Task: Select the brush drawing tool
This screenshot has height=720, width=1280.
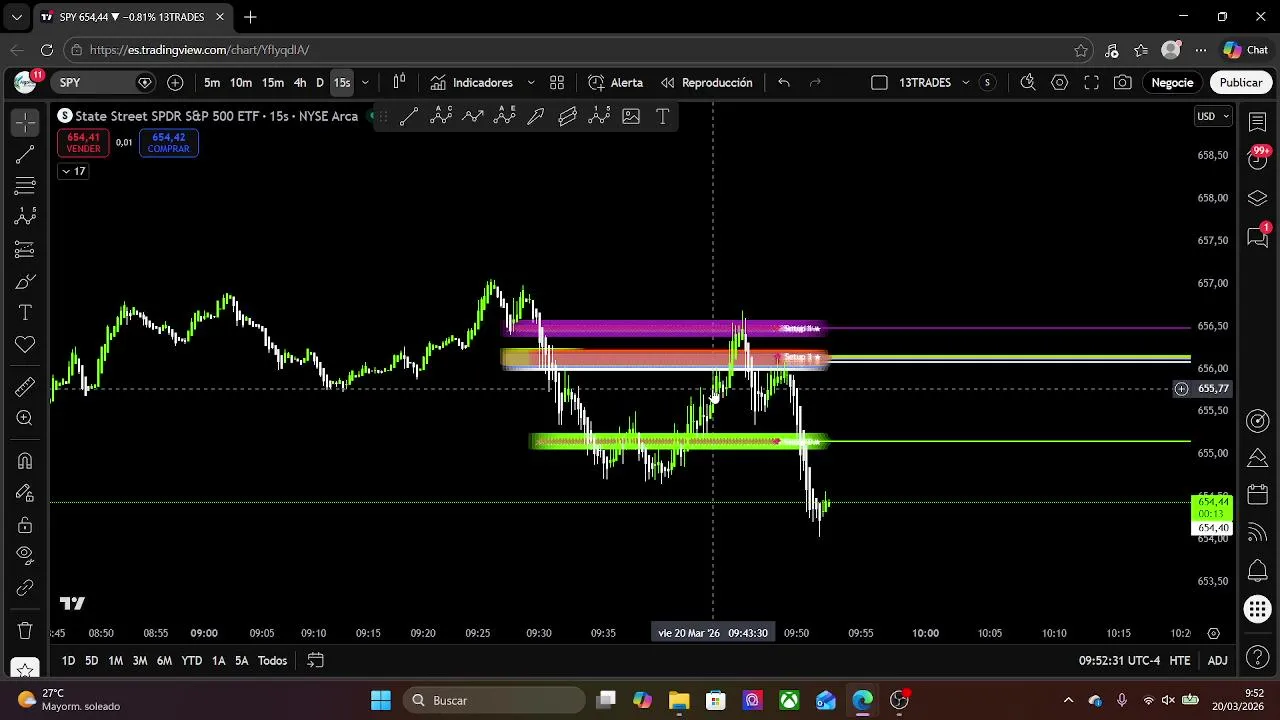Action: 25,281
